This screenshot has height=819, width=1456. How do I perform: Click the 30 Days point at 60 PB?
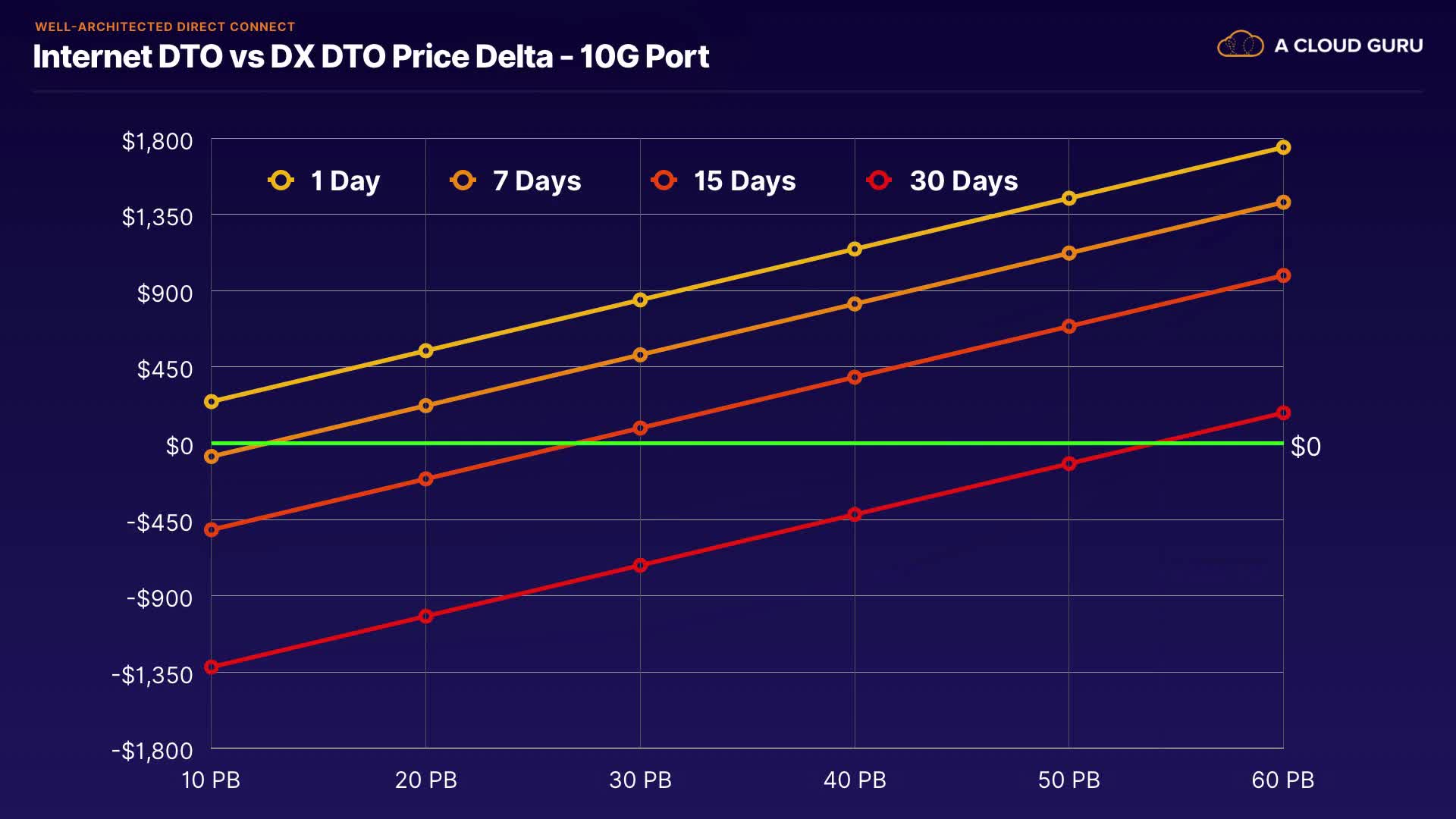pos(1283,413)
